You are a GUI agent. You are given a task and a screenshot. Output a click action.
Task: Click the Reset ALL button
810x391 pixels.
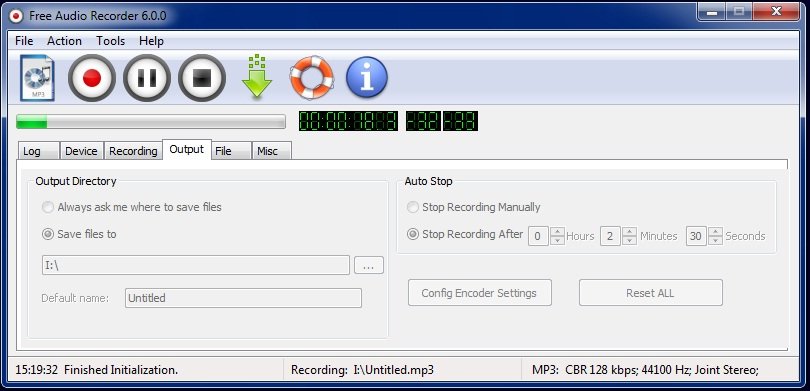click(x=650, y=293)
